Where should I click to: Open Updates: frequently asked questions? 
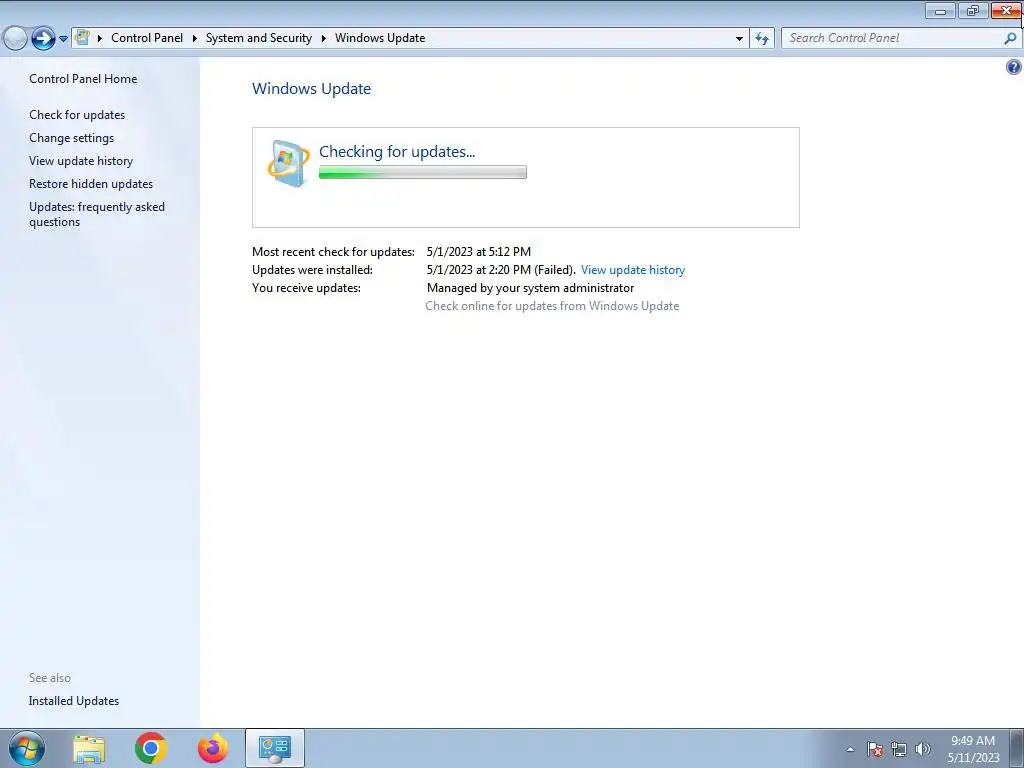[97, 214]
